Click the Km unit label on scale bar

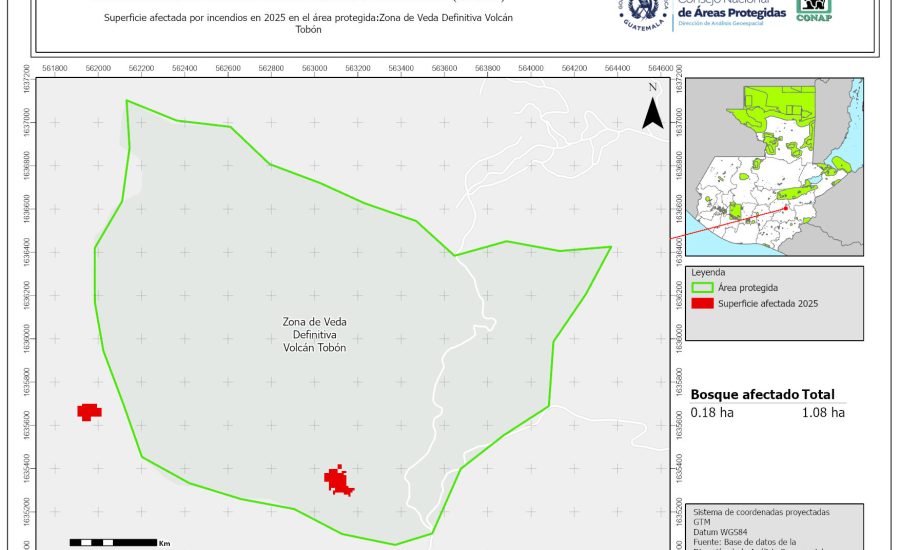tap(164, 543)
